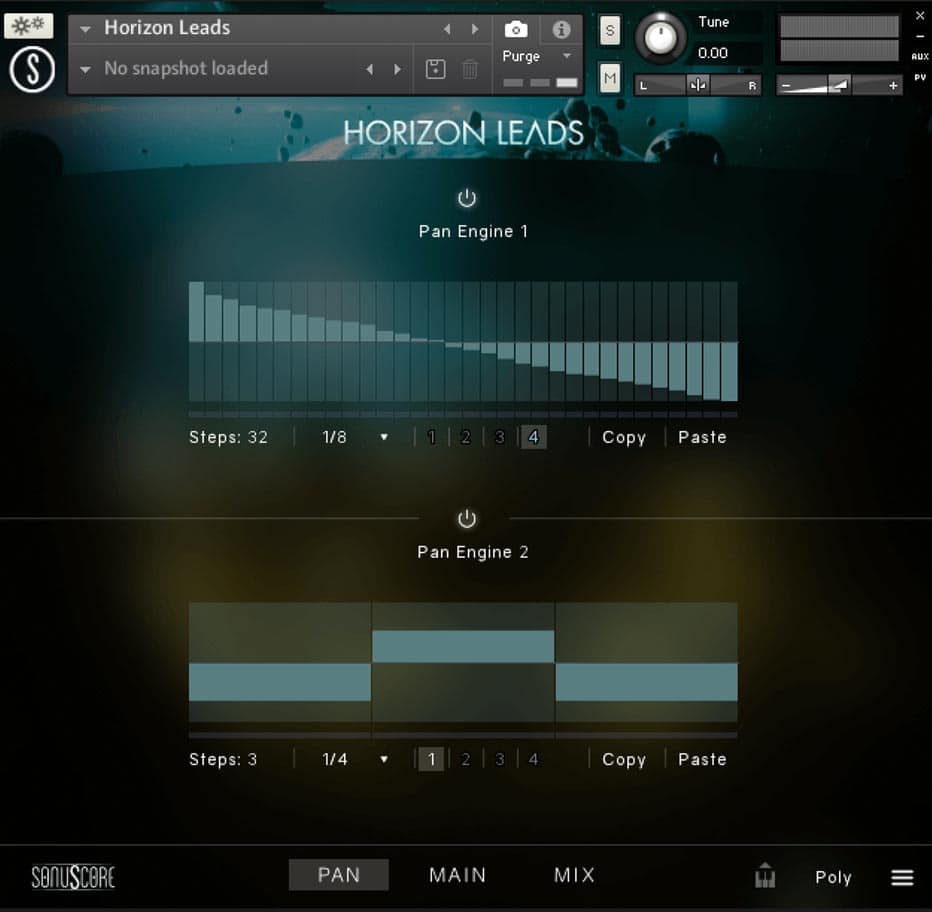The width and height of the screenshot is (932, 912).
Task: Toggle Pan Engine 2 power button
Action: point(467,519)
